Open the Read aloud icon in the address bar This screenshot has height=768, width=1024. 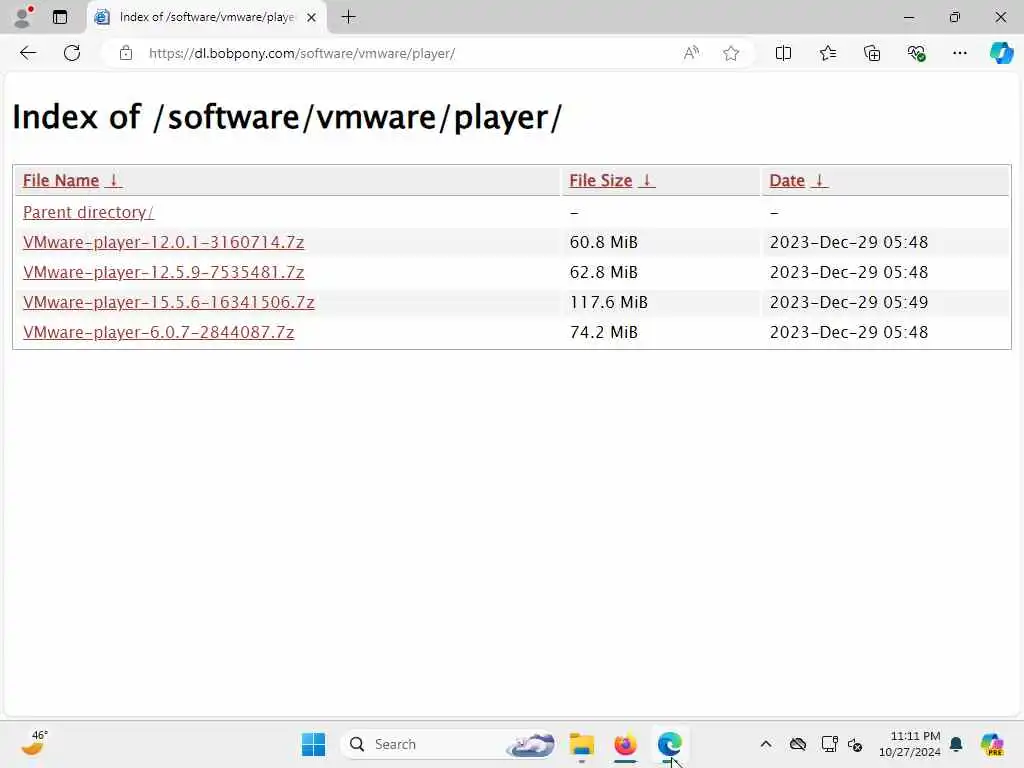(691, 53)
